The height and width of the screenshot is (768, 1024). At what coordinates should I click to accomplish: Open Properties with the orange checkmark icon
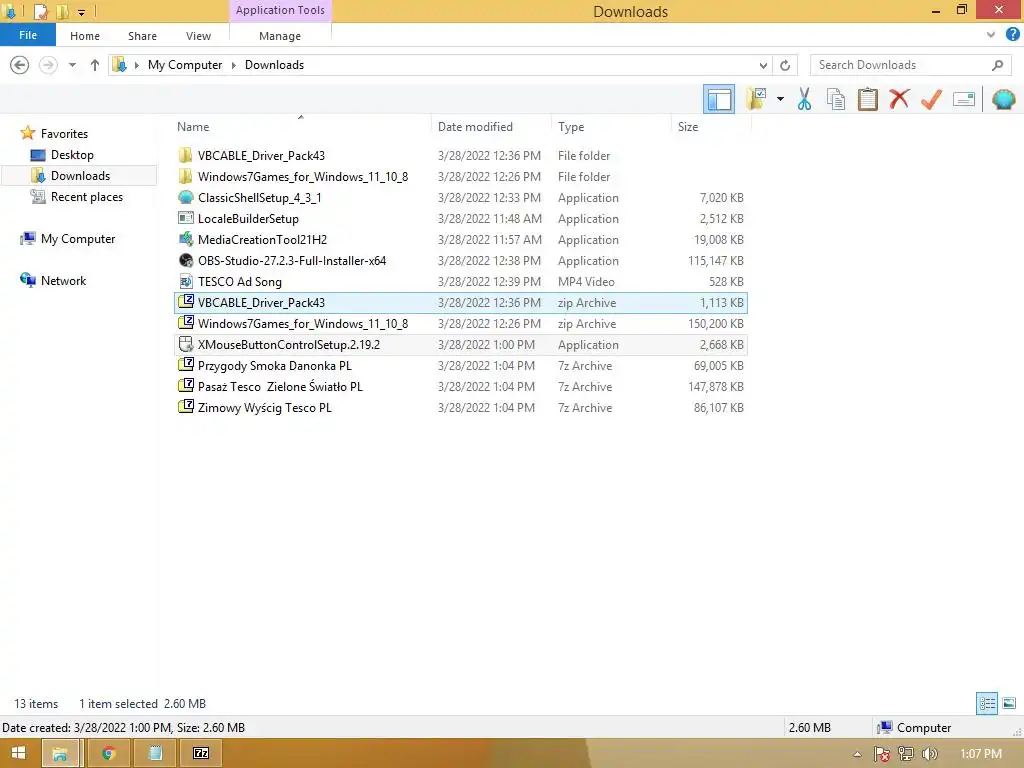[x=931, y=99]
